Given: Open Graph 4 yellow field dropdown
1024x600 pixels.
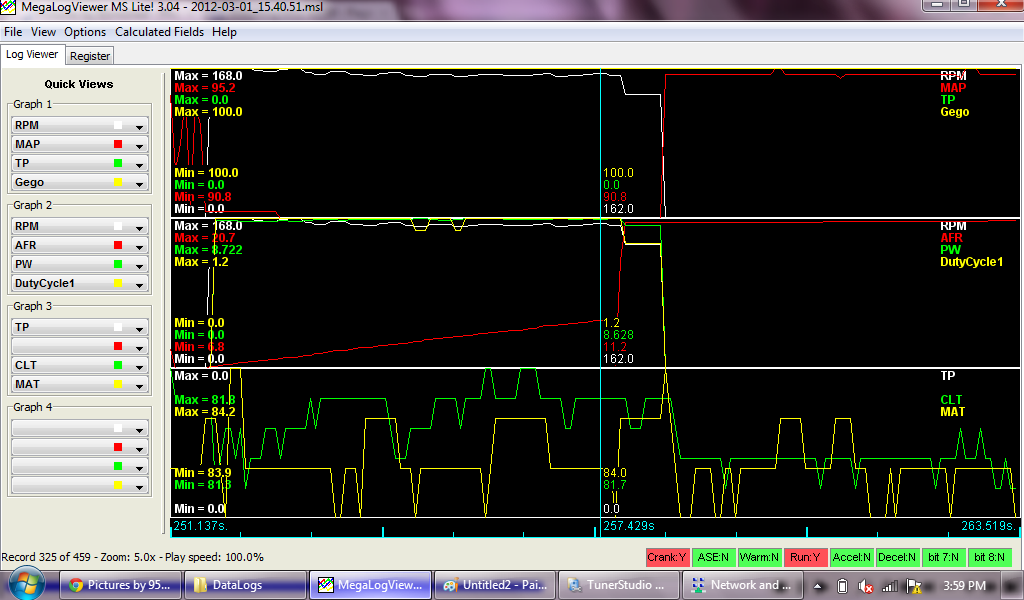Looking at the screenshot, I should tap(80, 485).
